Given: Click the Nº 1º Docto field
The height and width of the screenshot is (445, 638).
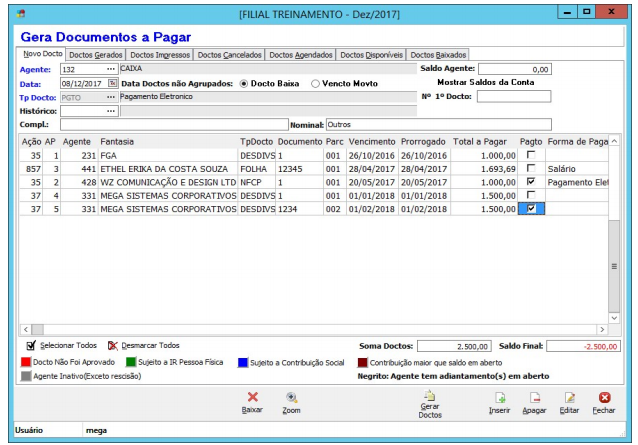Looking at the screenshot, I should pos(514,96).
